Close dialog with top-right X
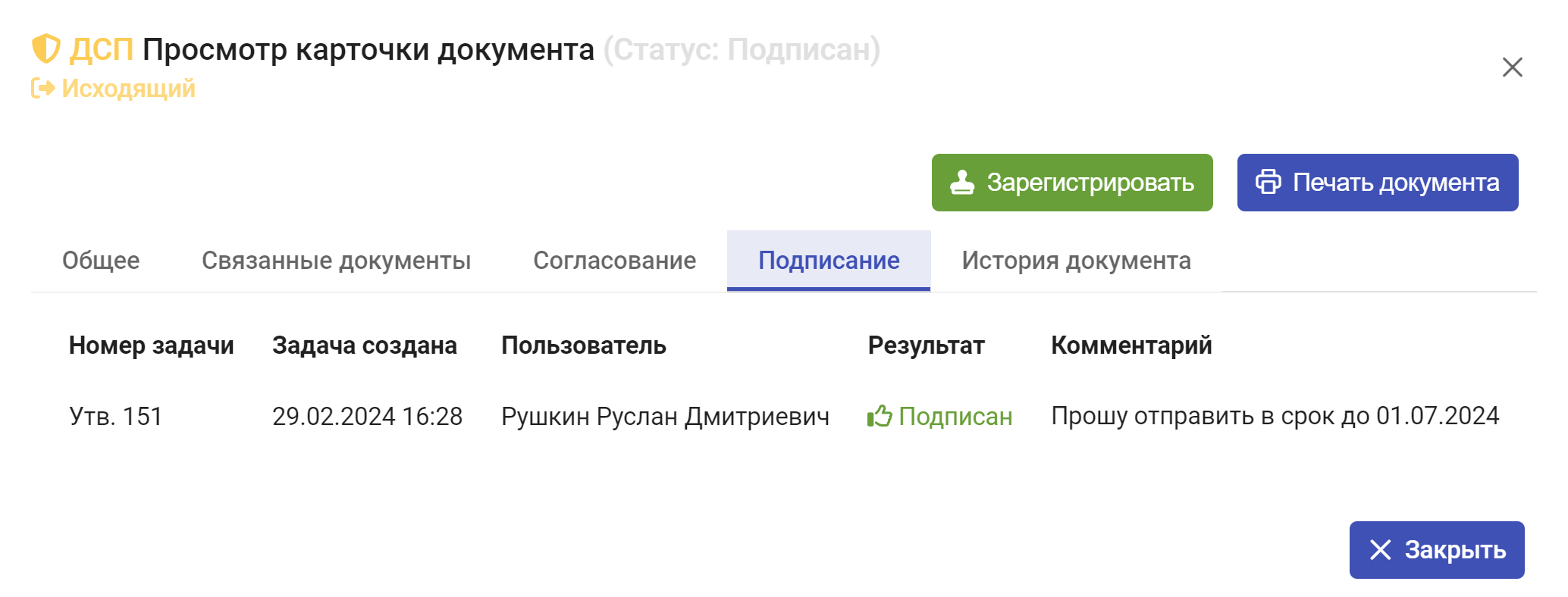This screenshot has height=597, width=1568. [1513, 67]
